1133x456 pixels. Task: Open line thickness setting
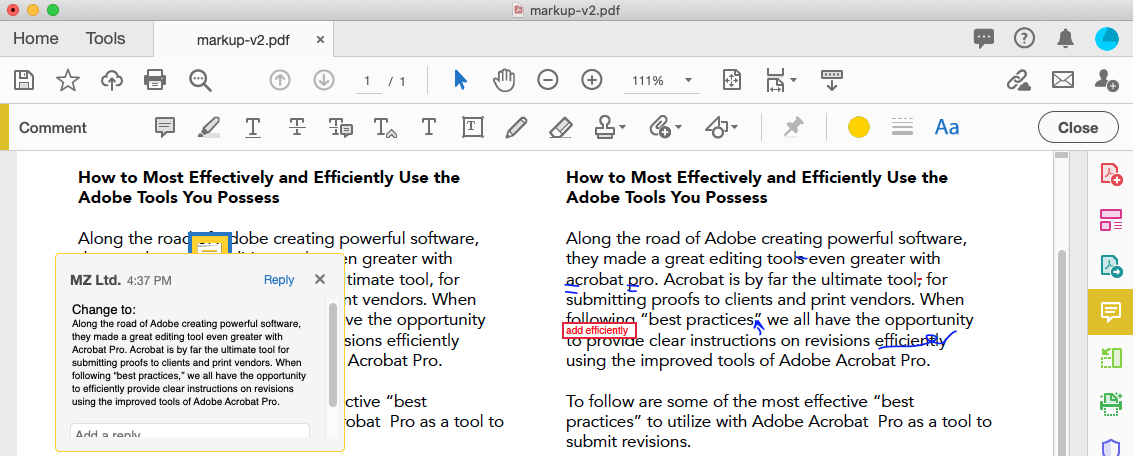[902, 128]
